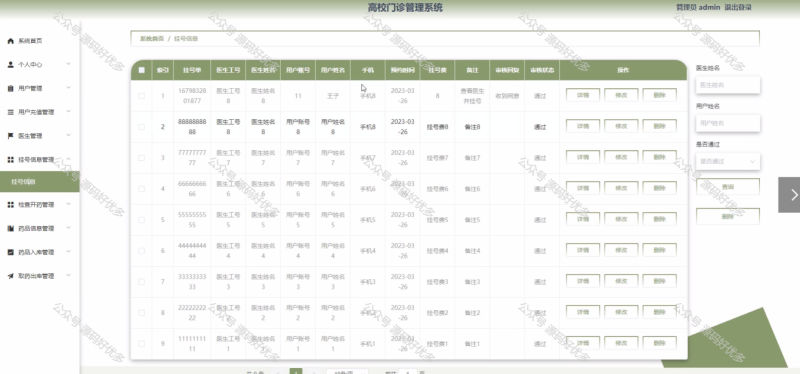800x374 pixels.
Task: Click 删除 for row 9 (1111111111)
Action: pyautogui.click(x=659, y=343)
